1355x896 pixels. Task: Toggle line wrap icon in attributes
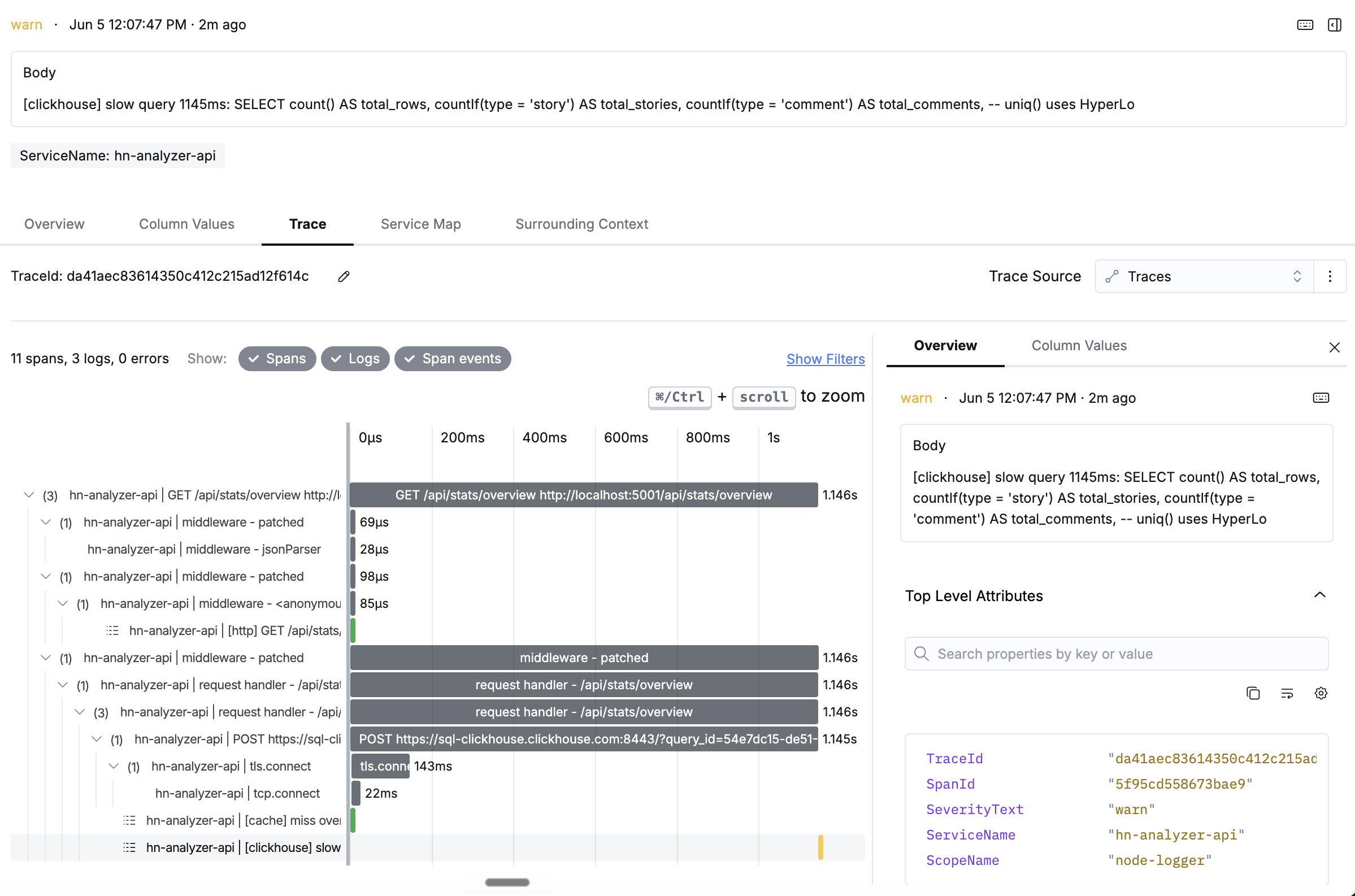pos(1287,693)
